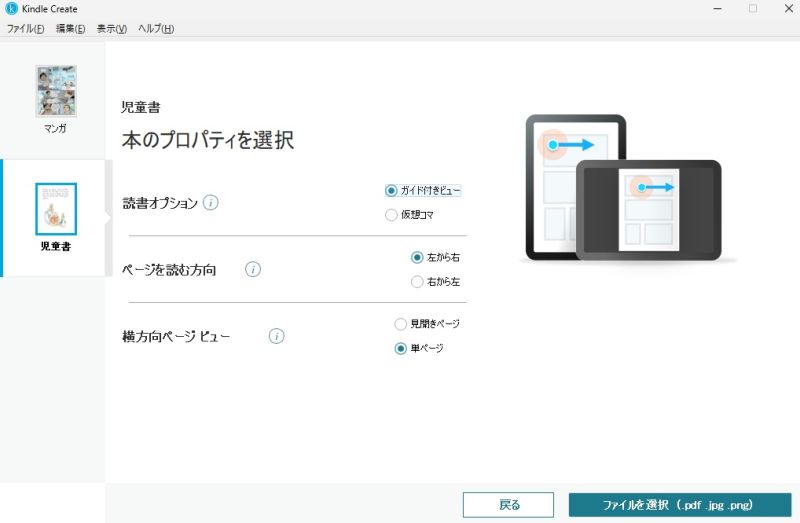The height and width of the screenshot is (523, 800).
Task: Click info icon beside ページを読む方向
Action: click(253, 269)
